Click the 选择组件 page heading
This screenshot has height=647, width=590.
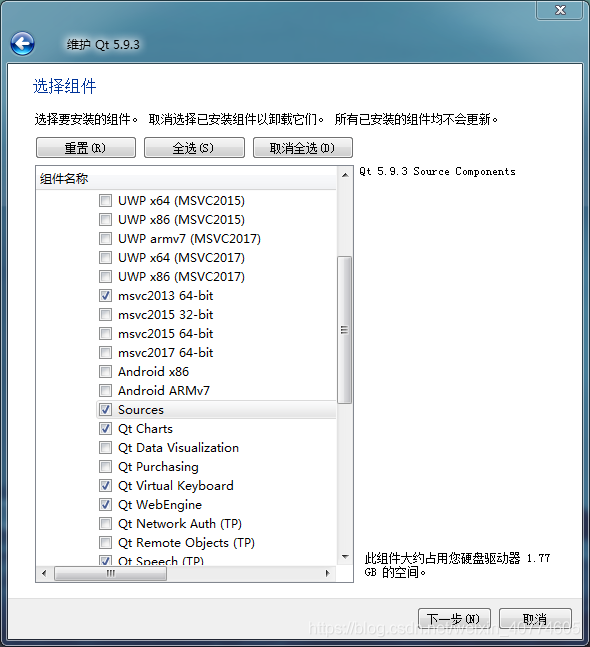click(64, 87)
